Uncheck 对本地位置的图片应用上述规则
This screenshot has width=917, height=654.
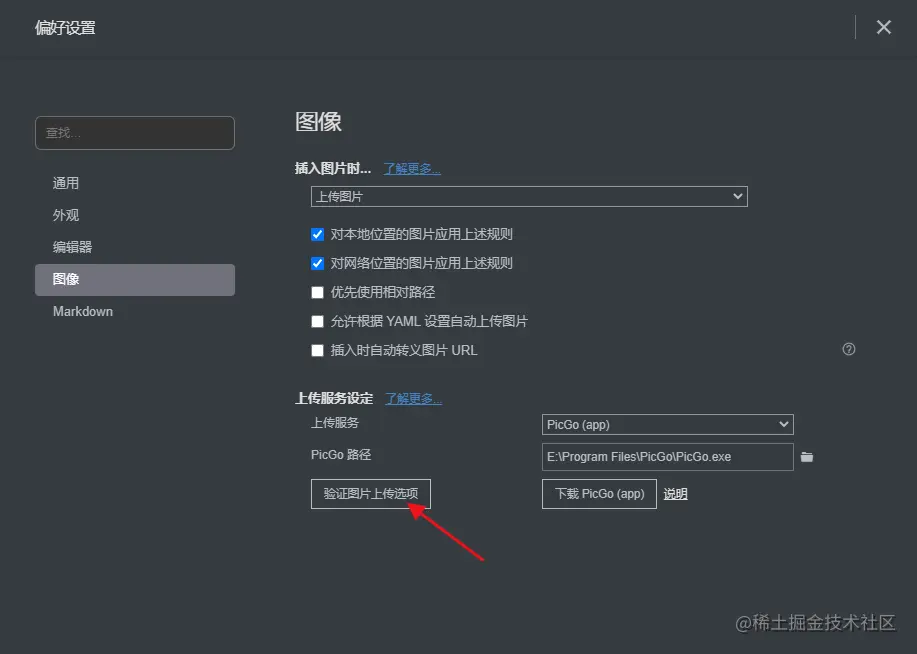(x=318, y=235)
